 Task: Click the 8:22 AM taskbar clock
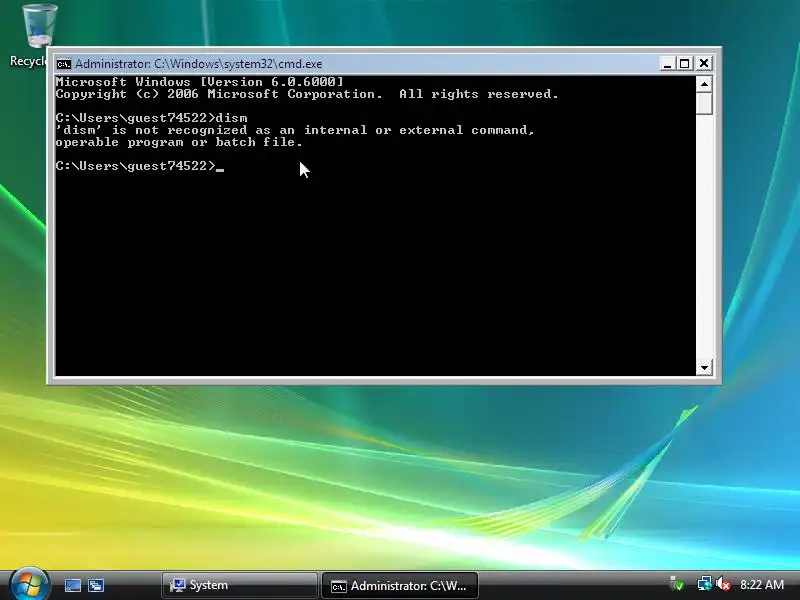(762, 585)
